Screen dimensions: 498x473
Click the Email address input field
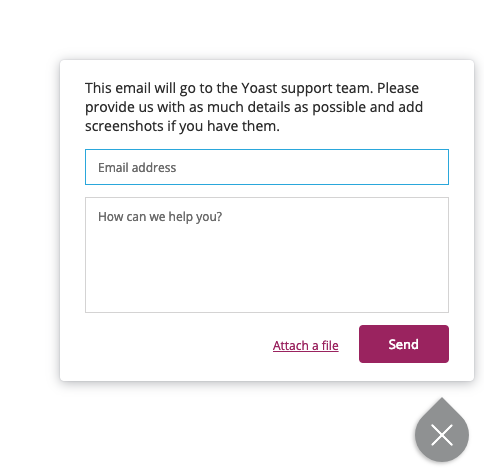tap(267, 167)
